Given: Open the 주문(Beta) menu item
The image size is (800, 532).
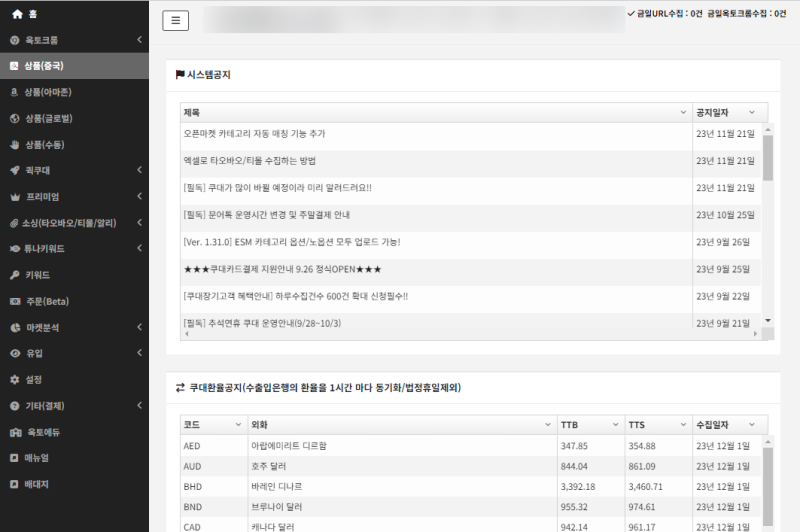Looking at the screenshot, I should (74, 301).
